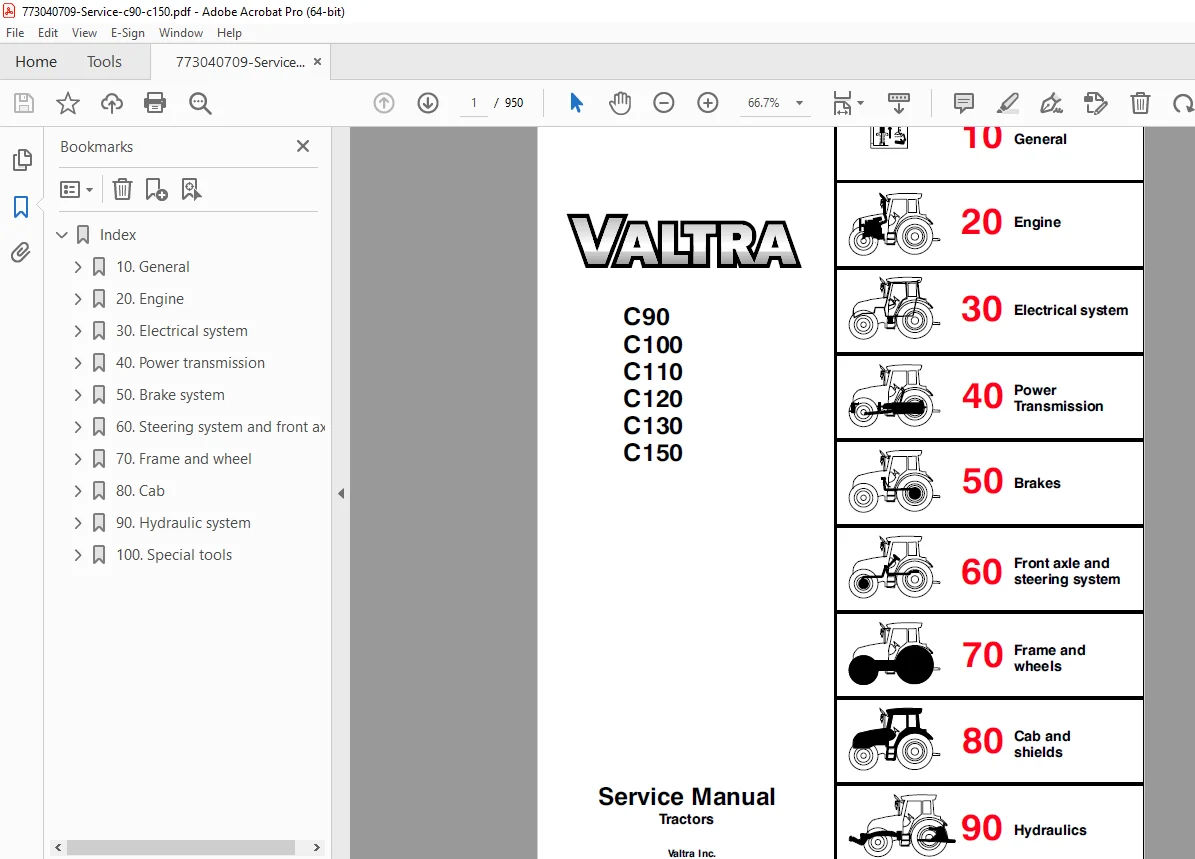Close the 773040709-Service document tab
1195x859 pixels.
pos(318,62)
